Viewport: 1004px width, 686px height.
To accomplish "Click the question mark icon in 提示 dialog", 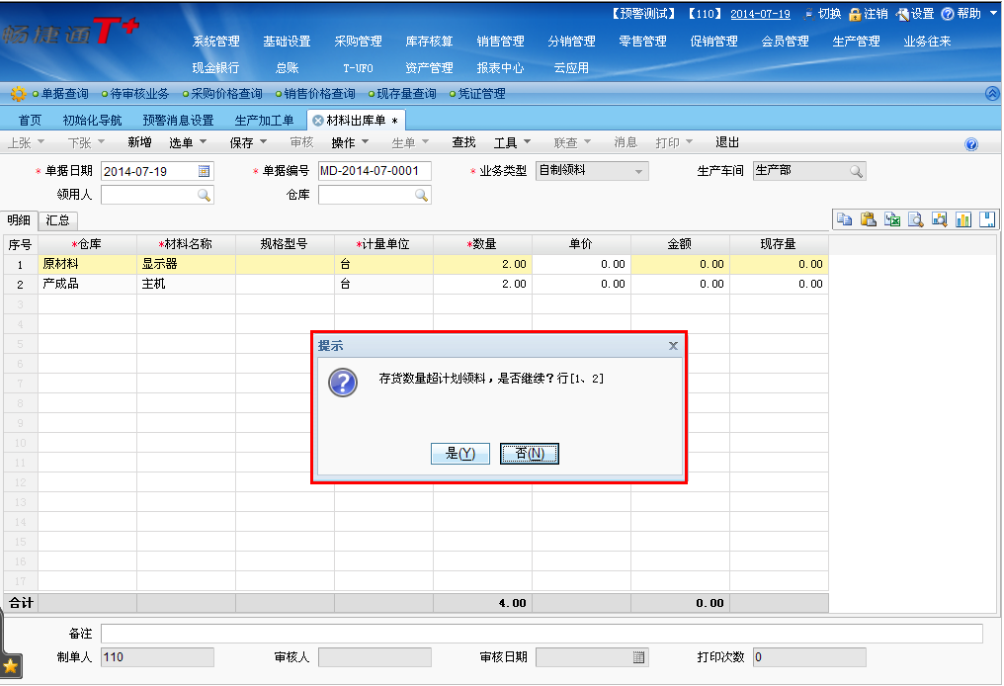I will 343,382.
